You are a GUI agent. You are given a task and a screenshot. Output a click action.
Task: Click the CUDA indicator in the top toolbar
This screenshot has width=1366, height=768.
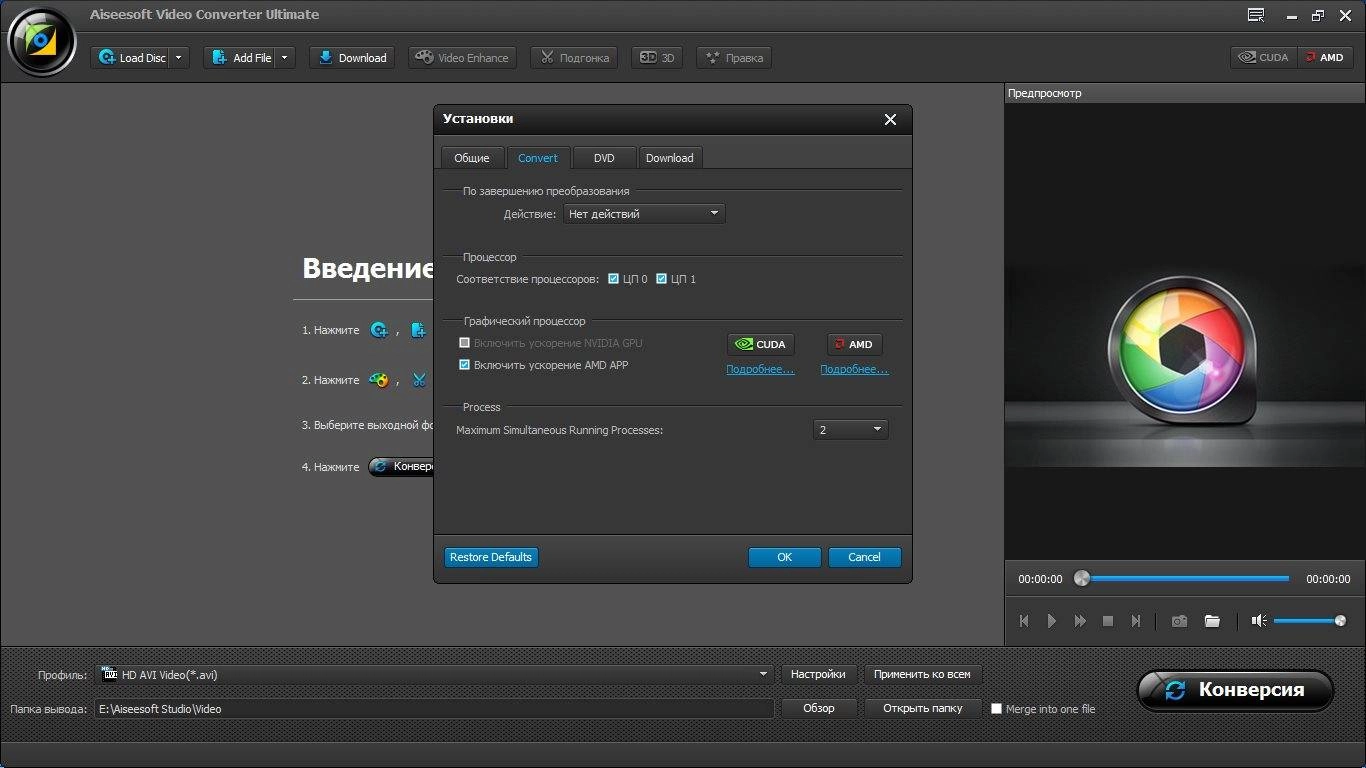1264,58
